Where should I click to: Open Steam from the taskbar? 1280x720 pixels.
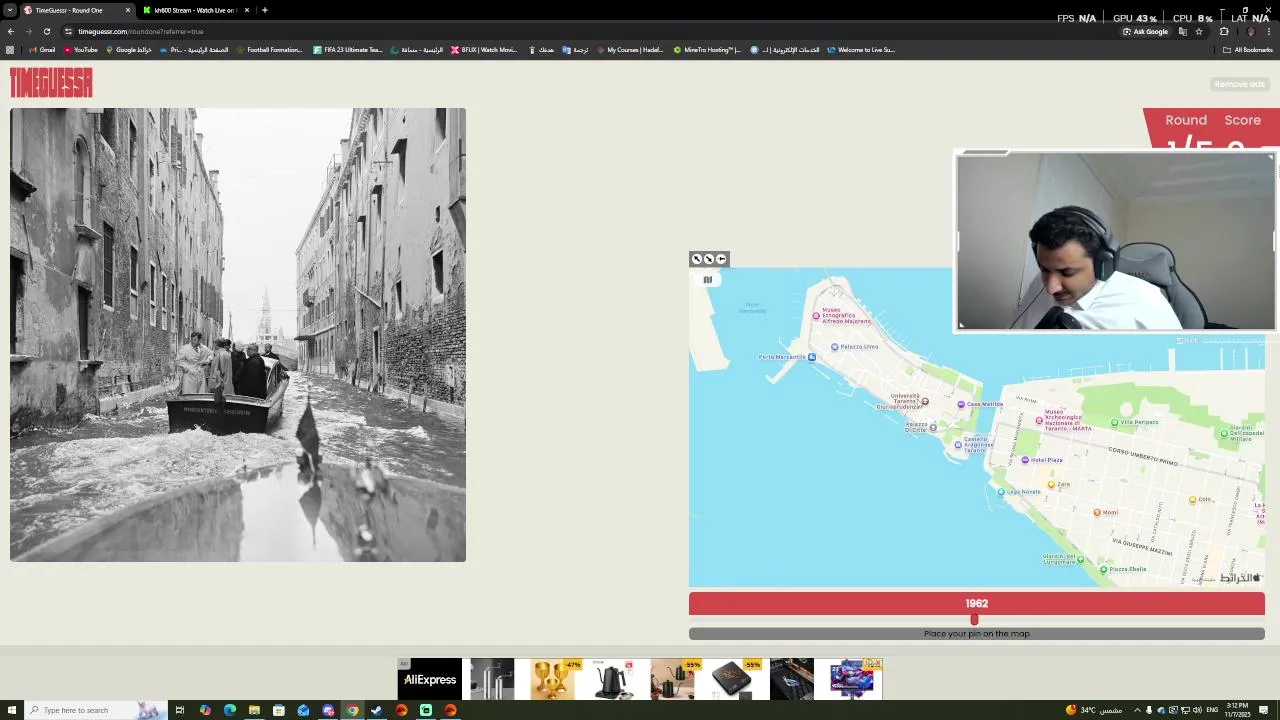[x=377, y=710]
